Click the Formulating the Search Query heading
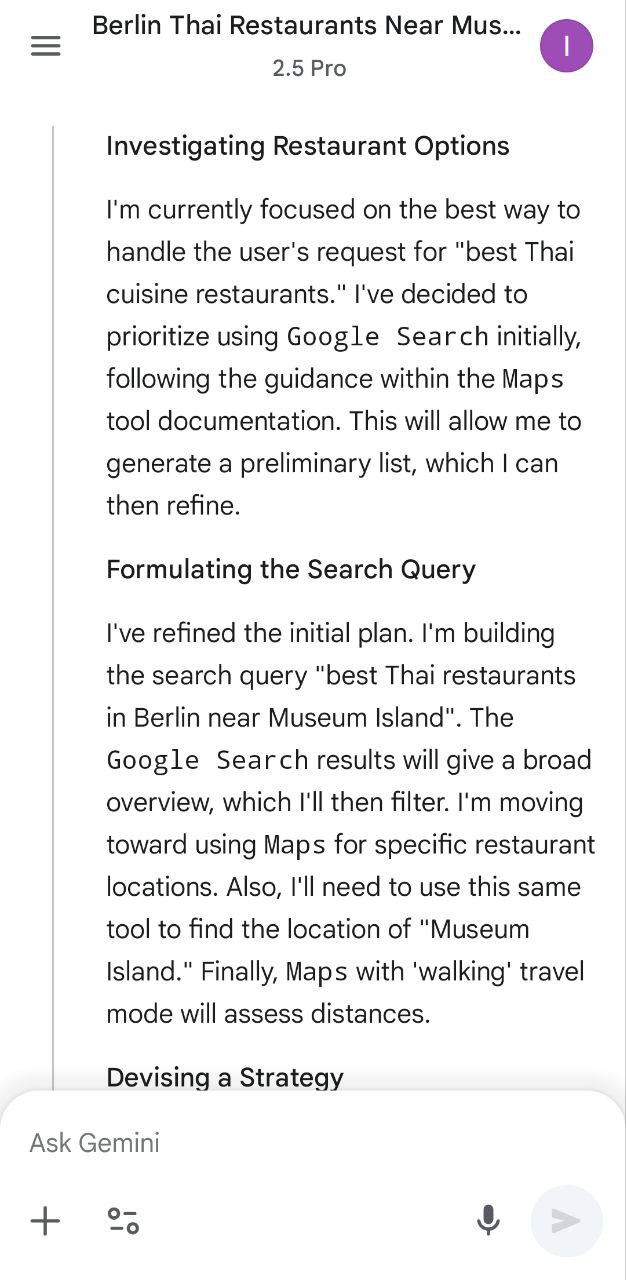 point(291,569)
